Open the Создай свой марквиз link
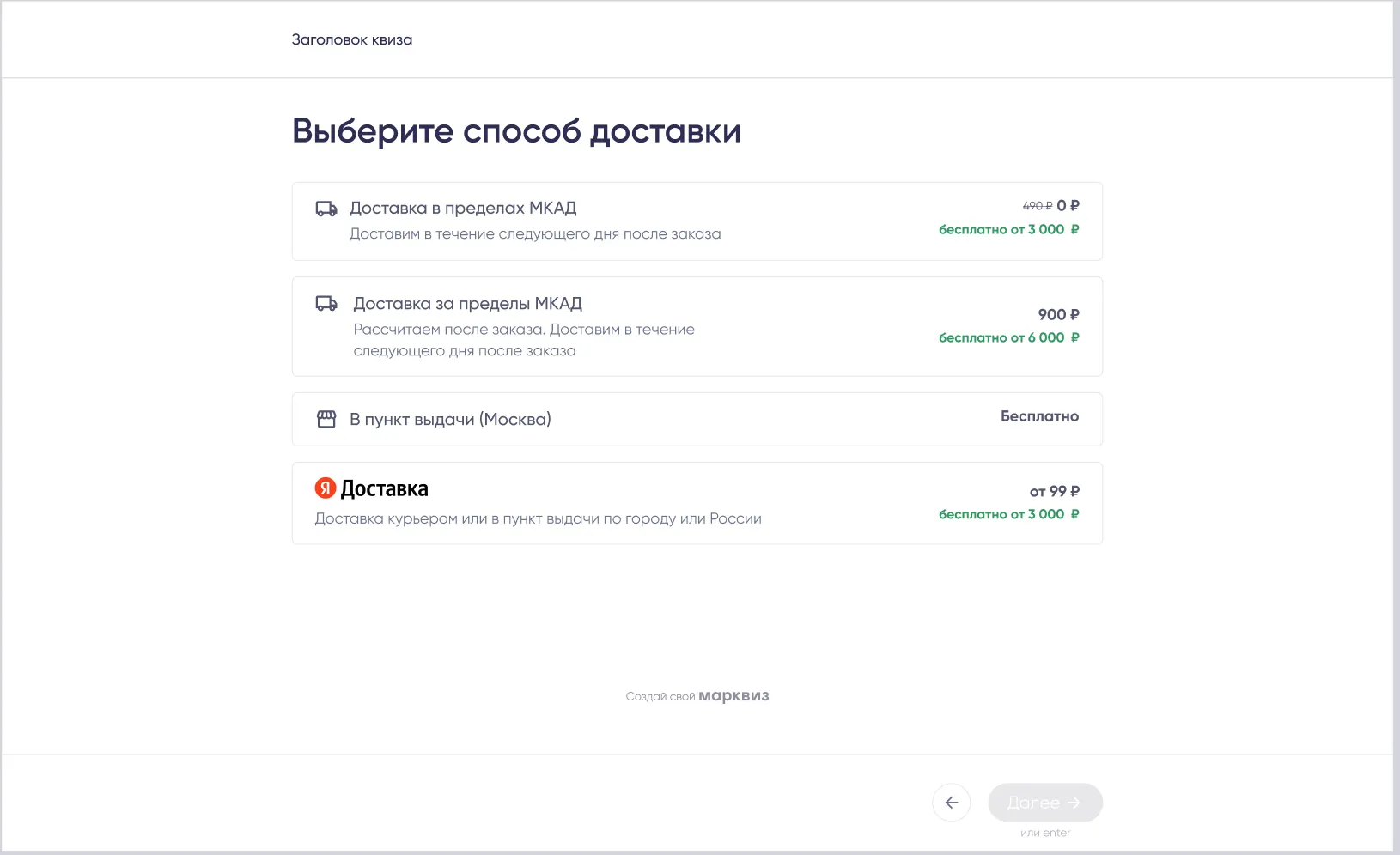 point(697,696)
